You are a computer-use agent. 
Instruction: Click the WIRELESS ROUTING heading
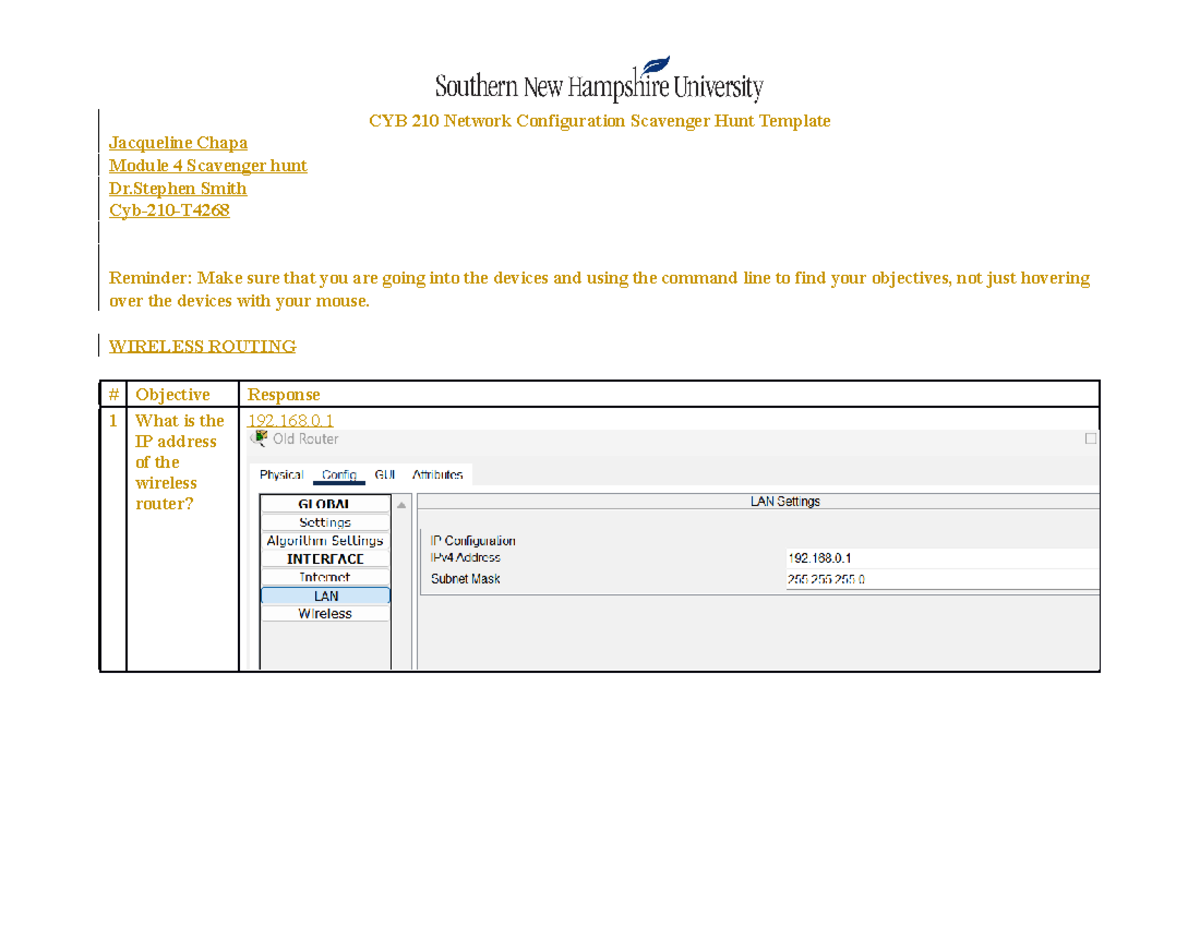[202, 347]
